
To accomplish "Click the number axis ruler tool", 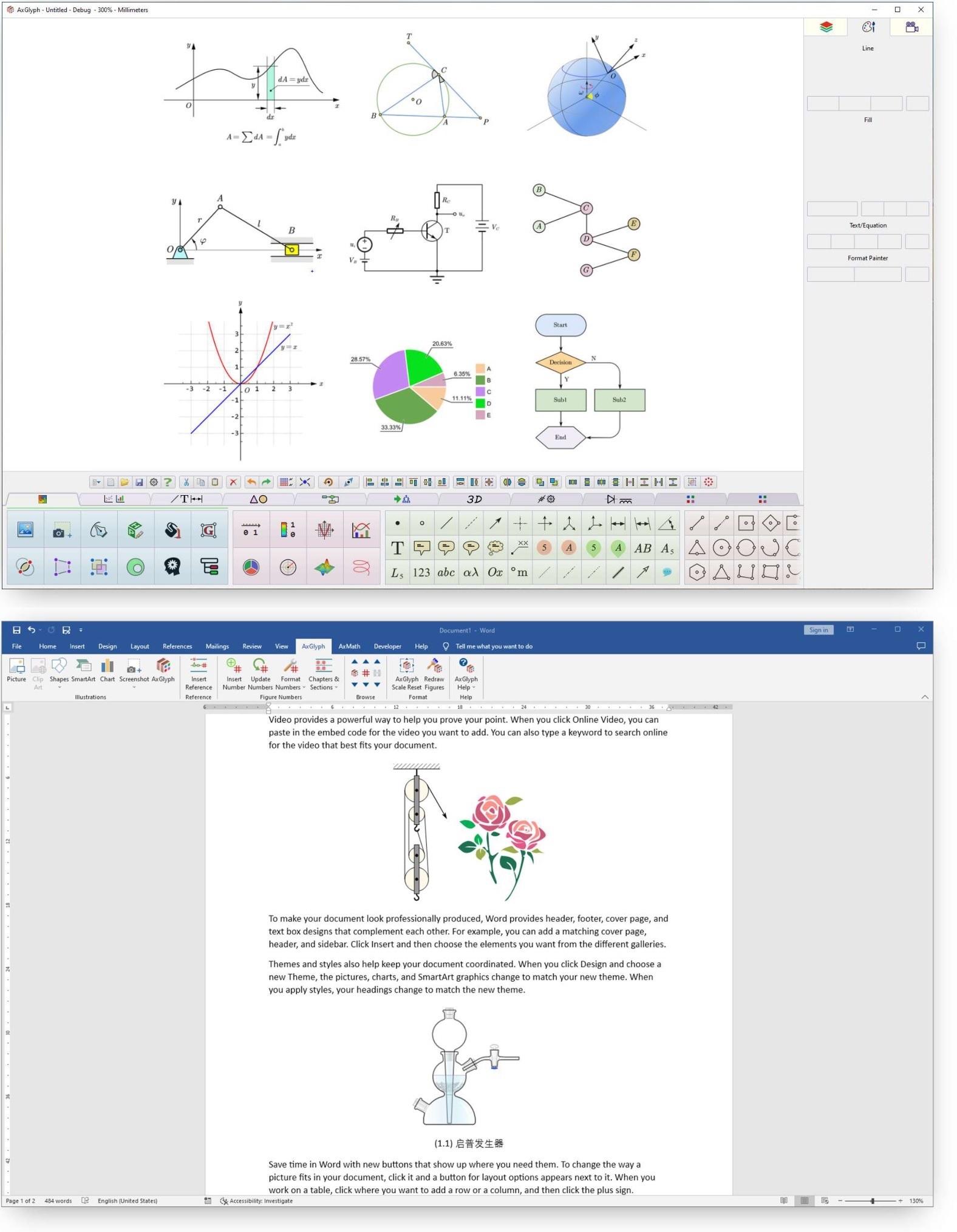I will pos(251,530).
